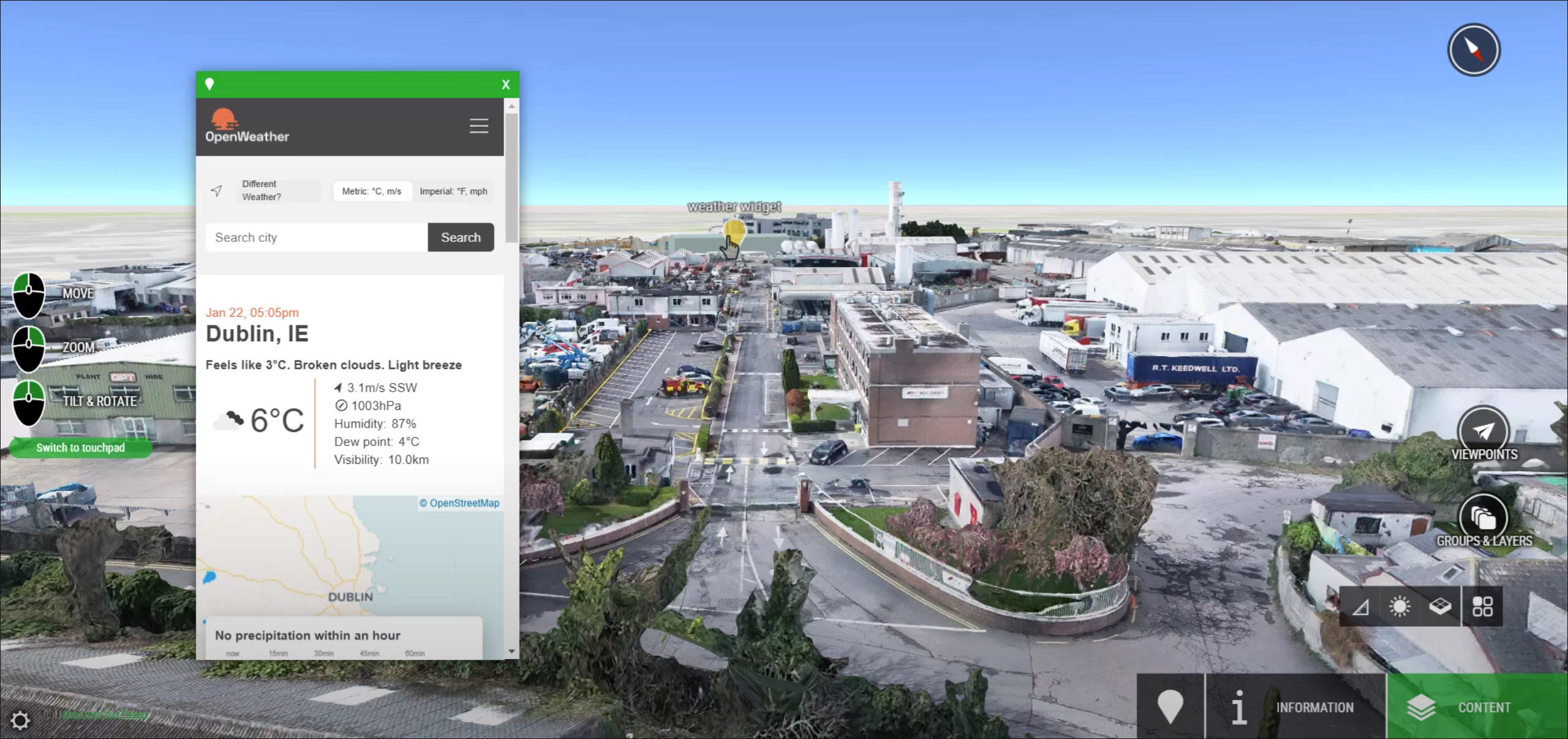The image size is (1568, 739).
Task: Open the settings gear at bottom left
Action: [20, 721]
